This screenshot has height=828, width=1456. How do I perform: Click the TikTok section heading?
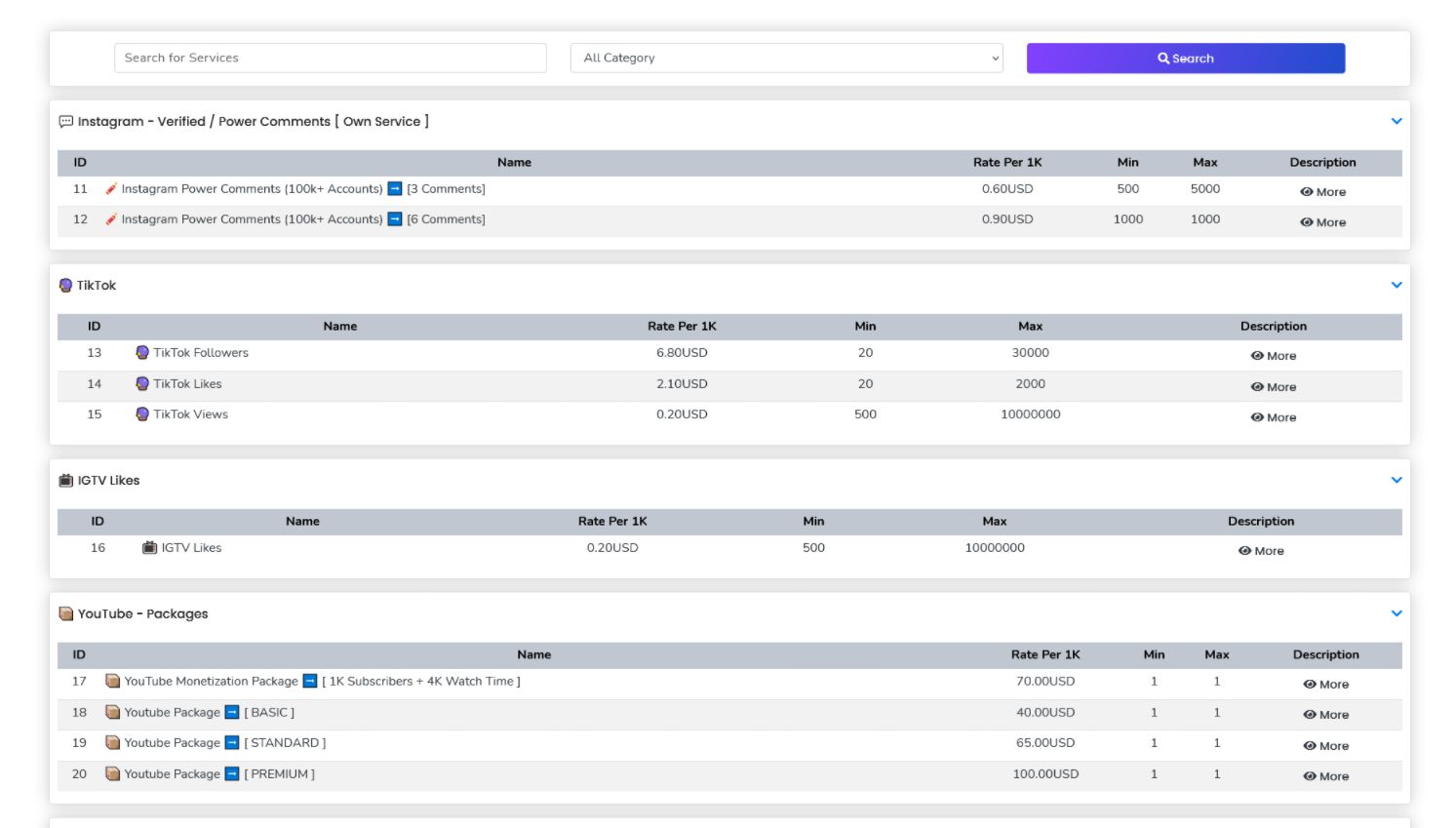click(97, 286)
